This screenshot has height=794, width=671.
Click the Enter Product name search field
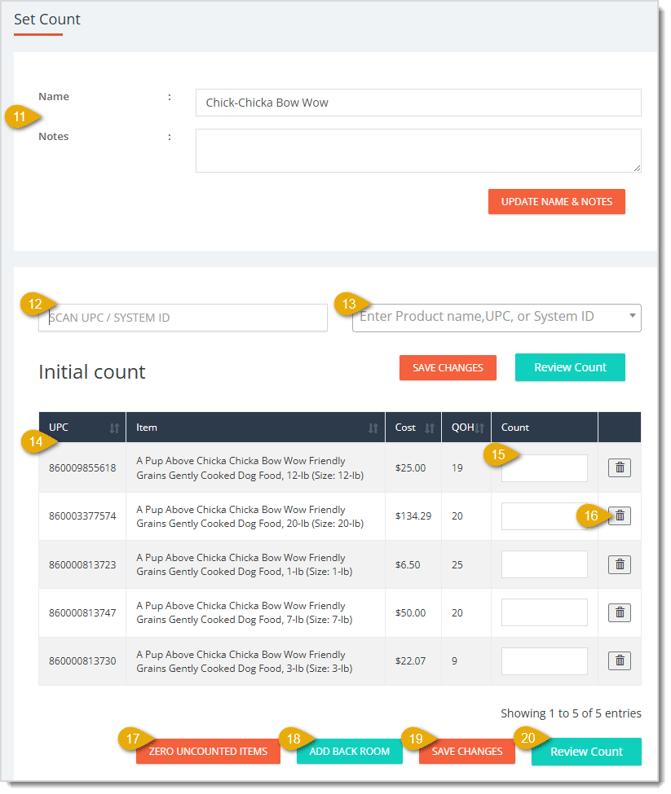[x=497, y=317]
